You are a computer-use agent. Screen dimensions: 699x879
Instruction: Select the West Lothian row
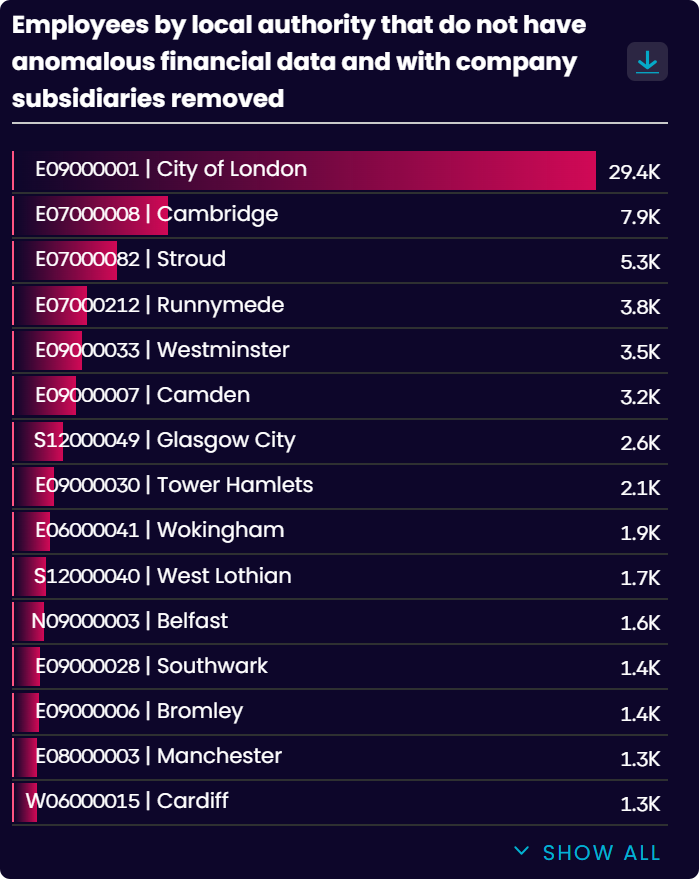(x=340, y=577)
